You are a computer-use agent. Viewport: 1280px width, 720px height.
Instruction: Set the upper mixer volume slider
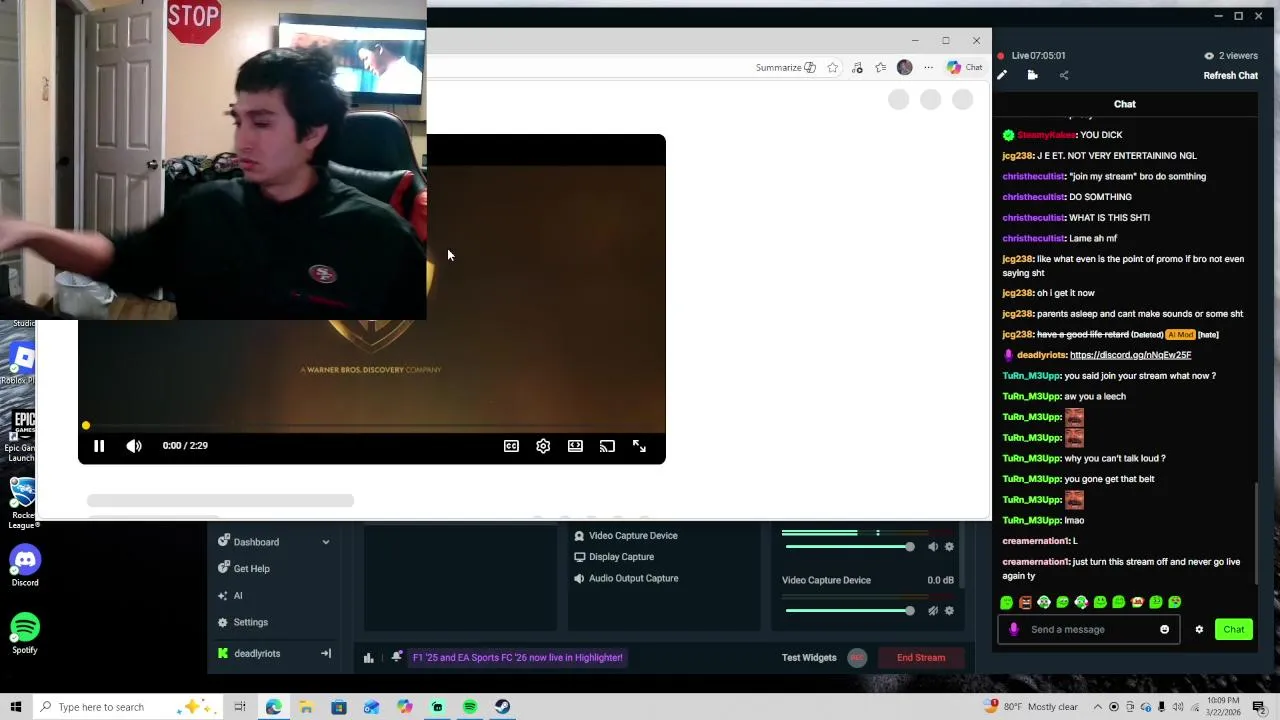coord(848,547)
